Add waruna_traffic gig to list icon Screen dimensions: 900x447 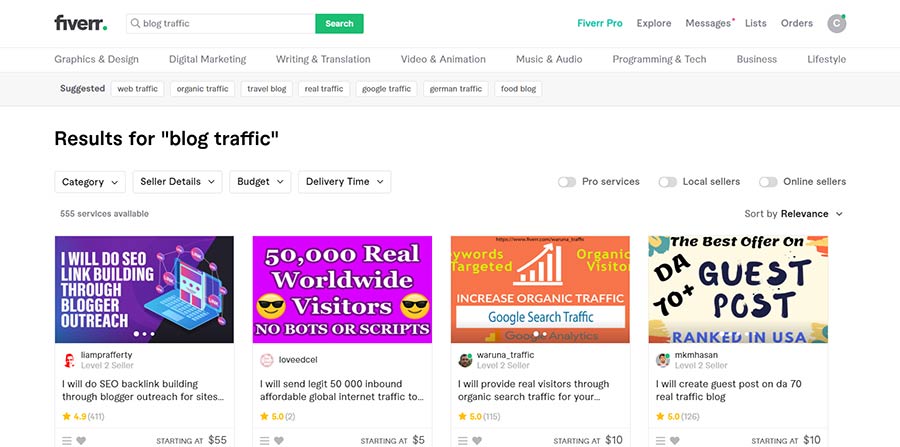click(x=463, y=441)
